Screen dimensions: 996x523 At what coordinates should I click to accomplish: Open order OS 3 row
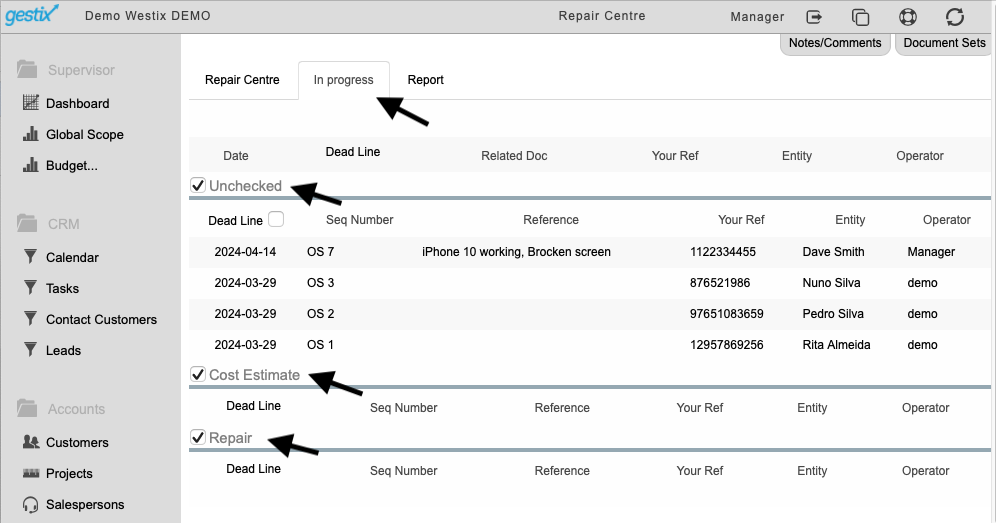pos(589,283)
